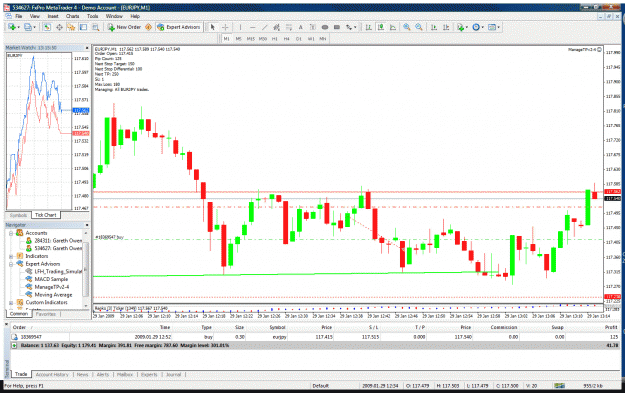Open the View menu
This screenshot has height=393, width=625.
[x=35, y=16]
